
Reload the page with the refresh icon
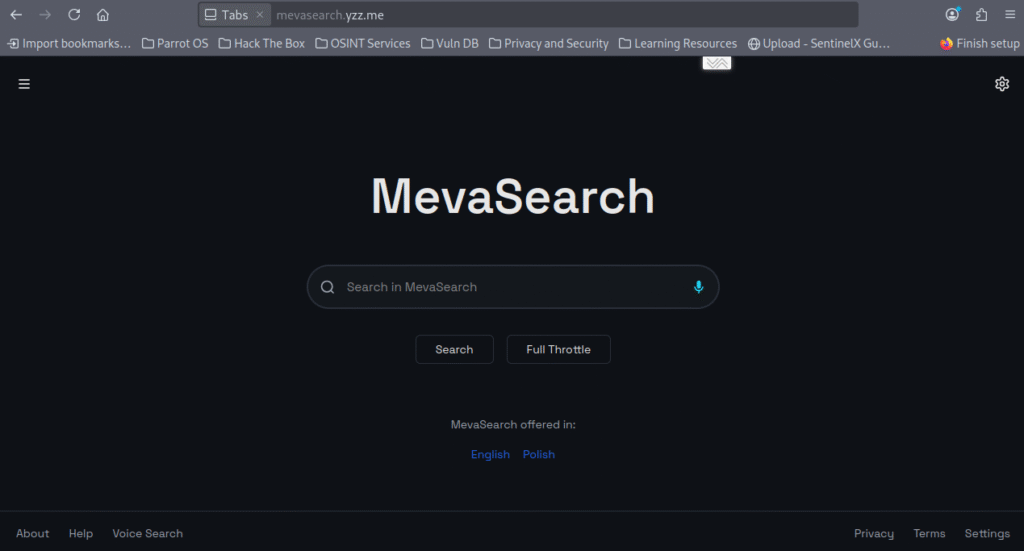click(x=74, y=15)
